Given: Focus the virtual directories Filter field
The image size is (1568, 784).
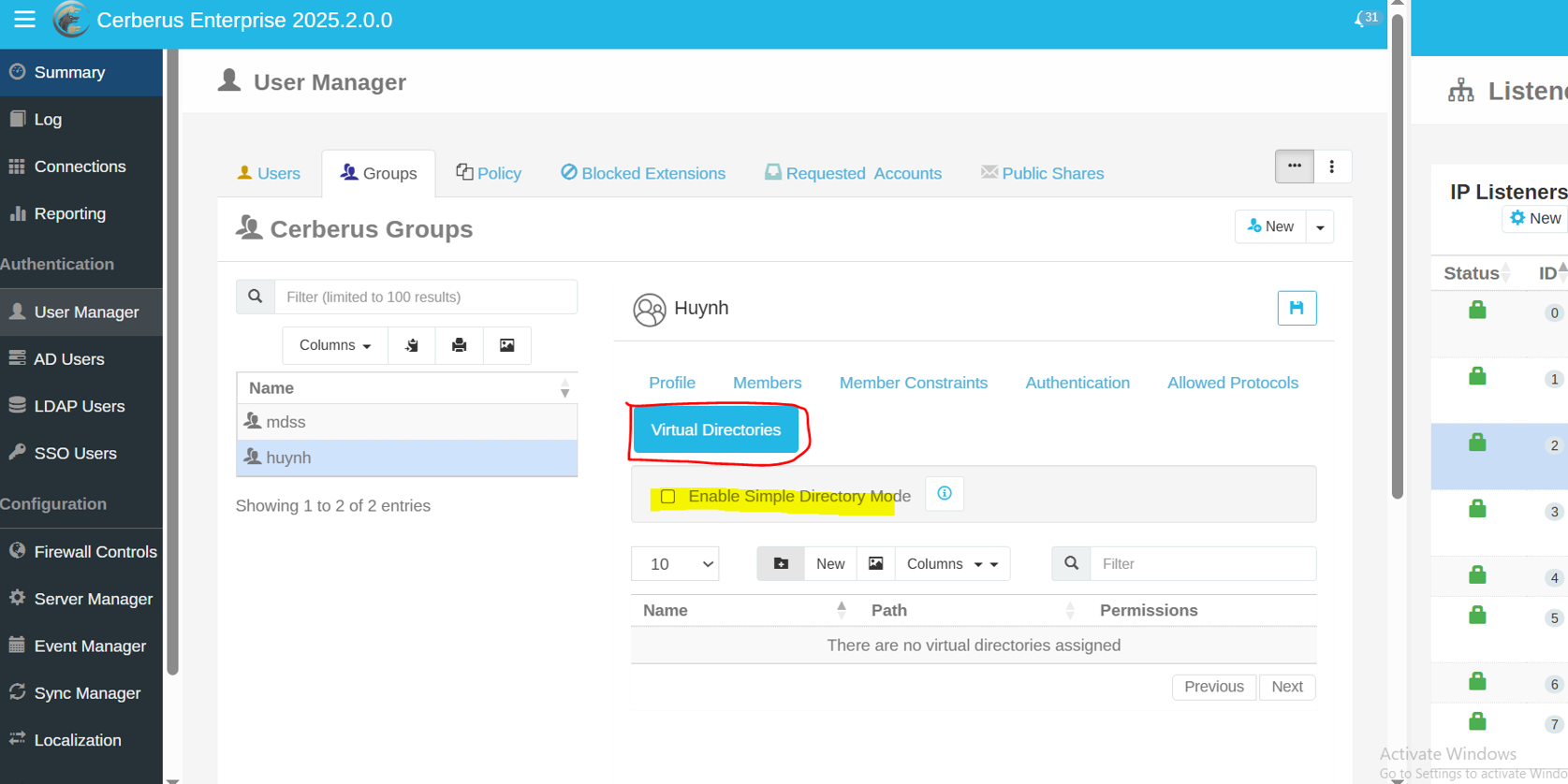Looking at the screenshot, I should point(1204,564).
